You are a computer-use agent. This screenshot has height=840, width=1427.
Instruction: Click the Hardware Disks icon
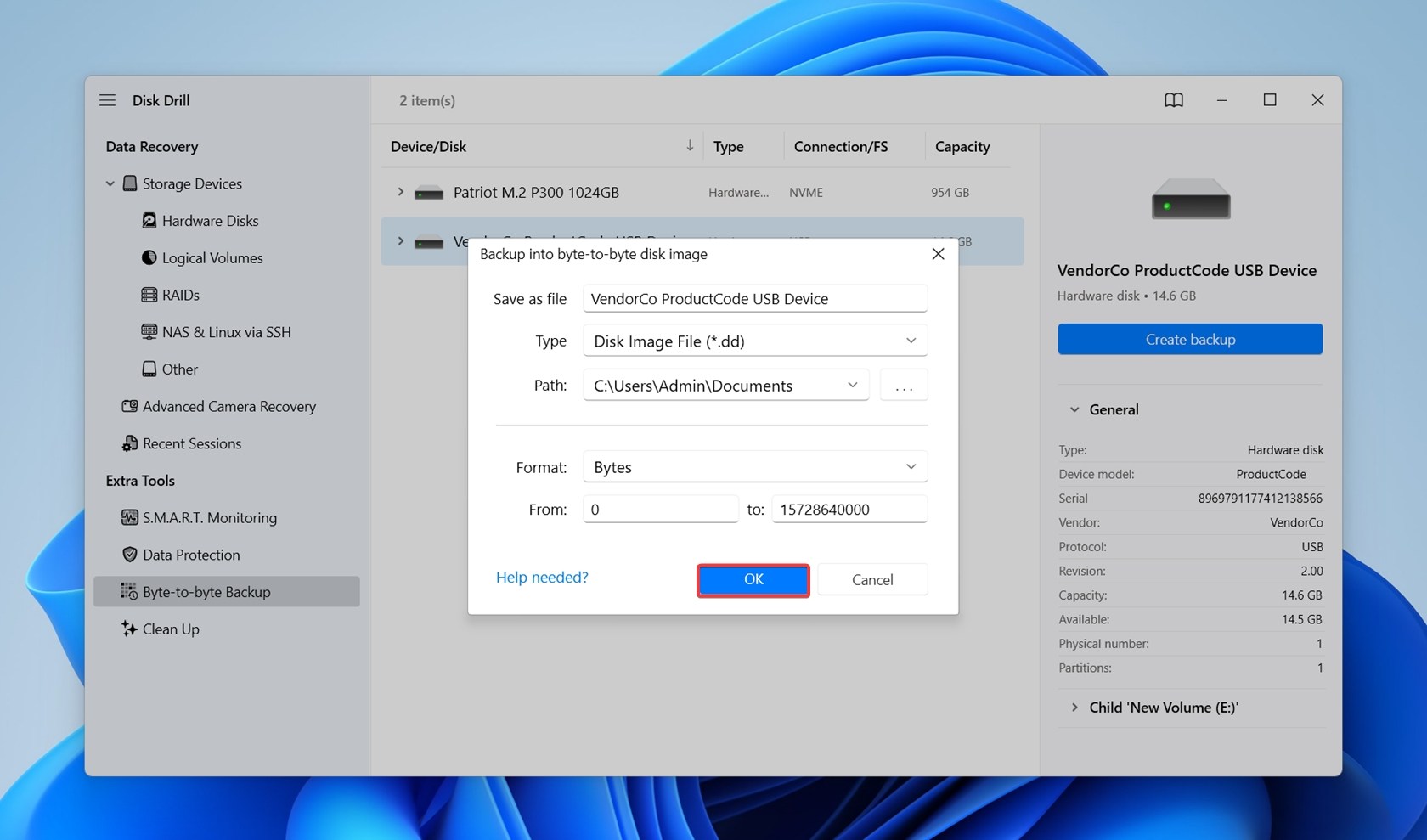coord(149,220)
